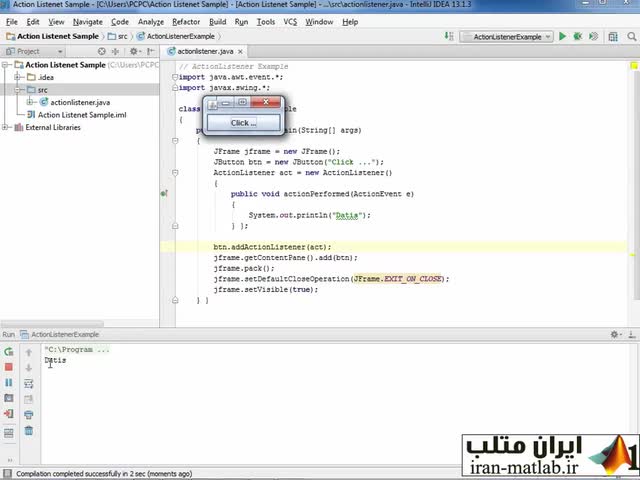Open the Project Structure icon
This screenshot has width=640, height=480.
(x=613, y=36)
